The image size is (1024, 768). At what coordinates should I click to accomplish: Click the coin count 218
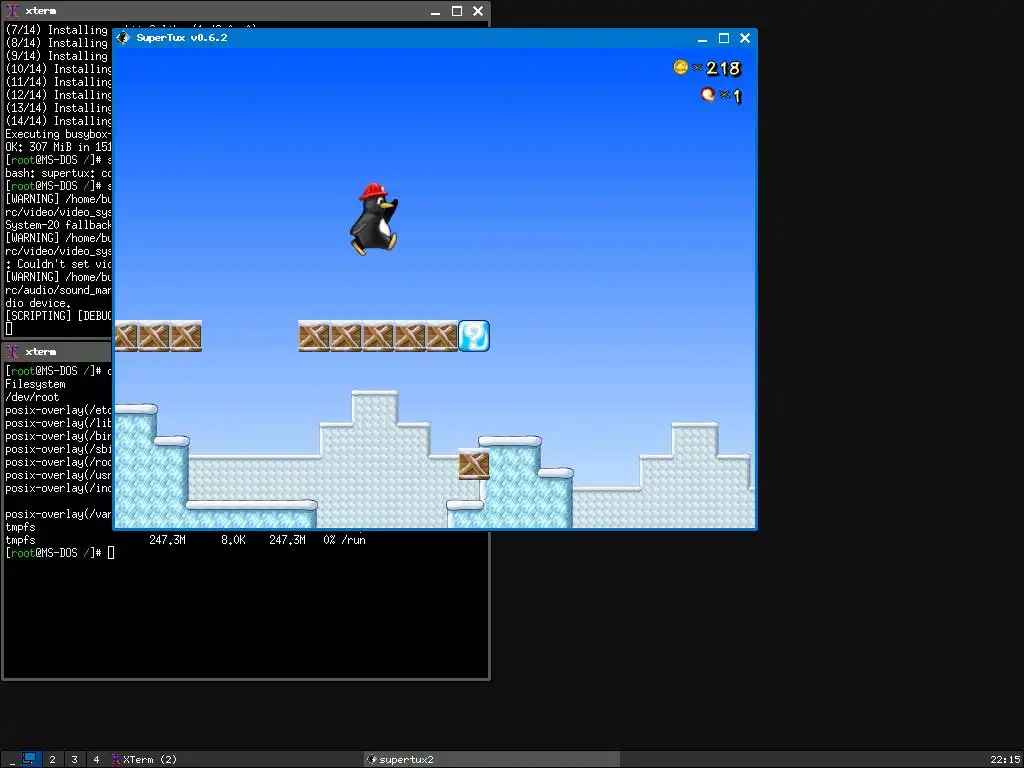click(x=723, y=68)
